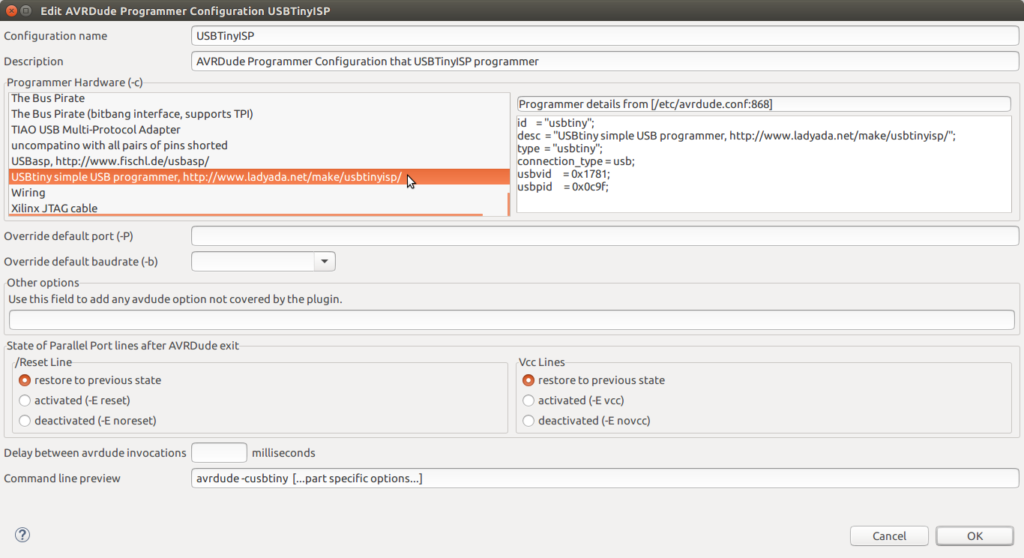Select TIAO USB Multi-Protocol Adapter
This screenshot has height=558, width=1024.
(258, 129)
